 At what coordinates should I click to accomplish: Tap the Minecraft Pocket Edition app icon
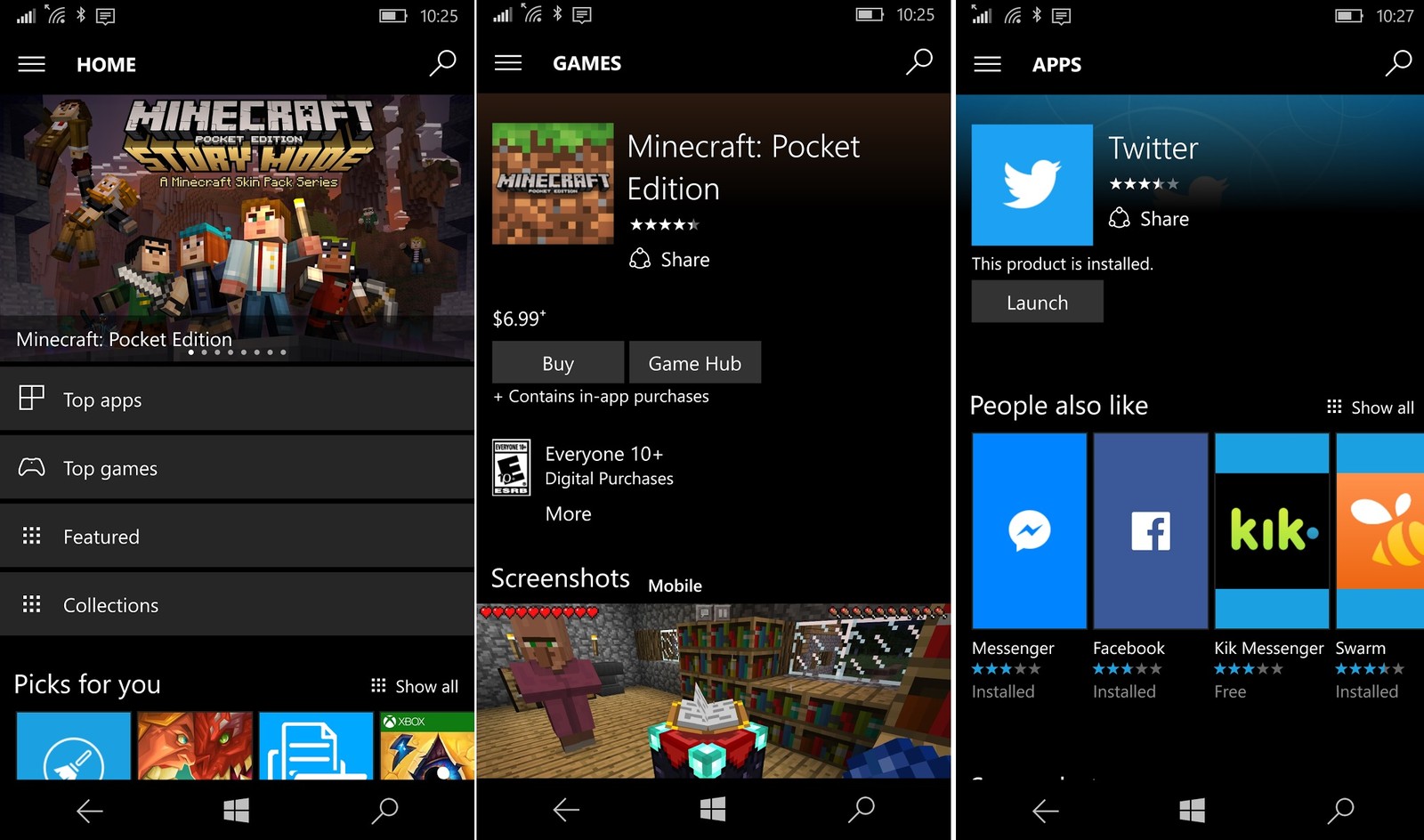coord(553,183)
